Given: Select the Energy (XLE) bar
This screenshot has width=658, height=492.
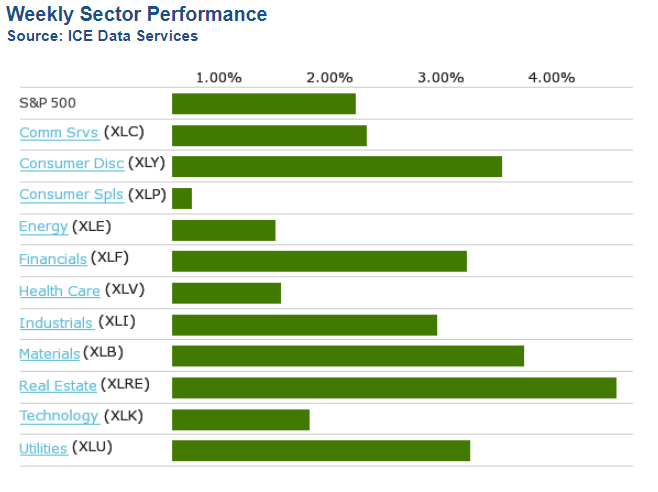Looking at the screenshot, I should (x=223, y=230).
